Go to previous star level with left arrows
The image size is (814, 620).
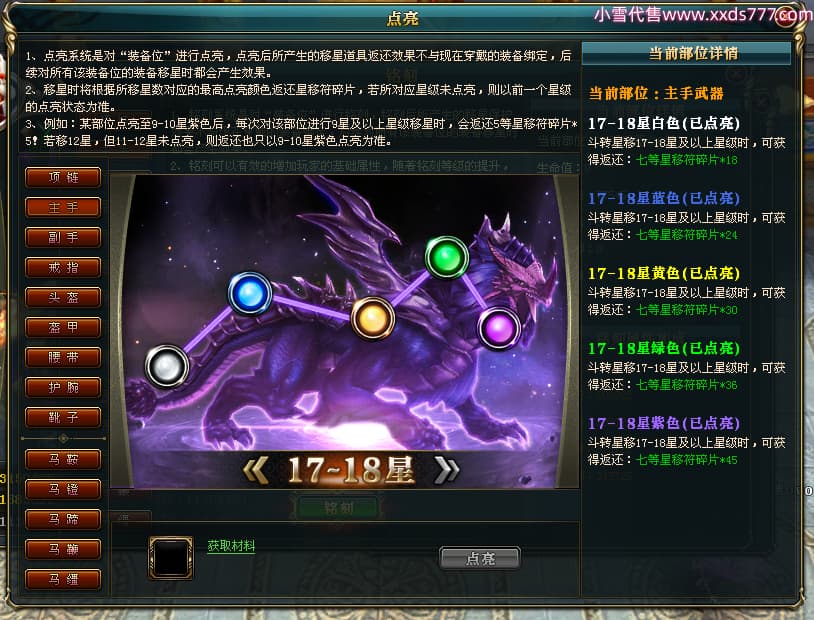pyautogui.click(x=255, y=470)
